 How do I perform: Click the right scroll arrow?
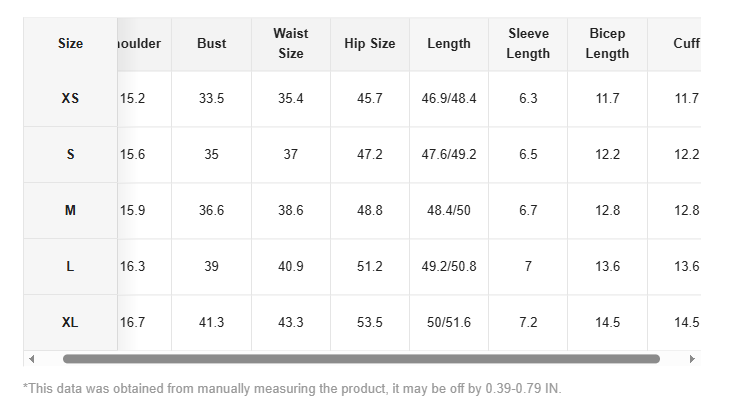pos(691,359)
